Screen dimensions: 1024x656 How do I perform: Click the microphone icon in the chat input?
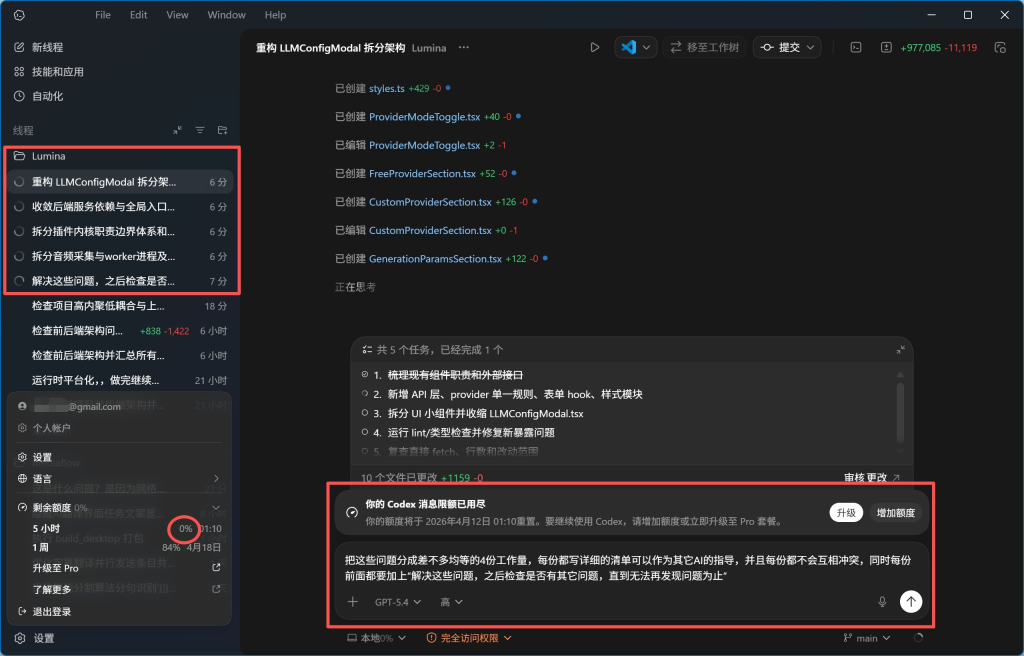click(x=882, y=601)
